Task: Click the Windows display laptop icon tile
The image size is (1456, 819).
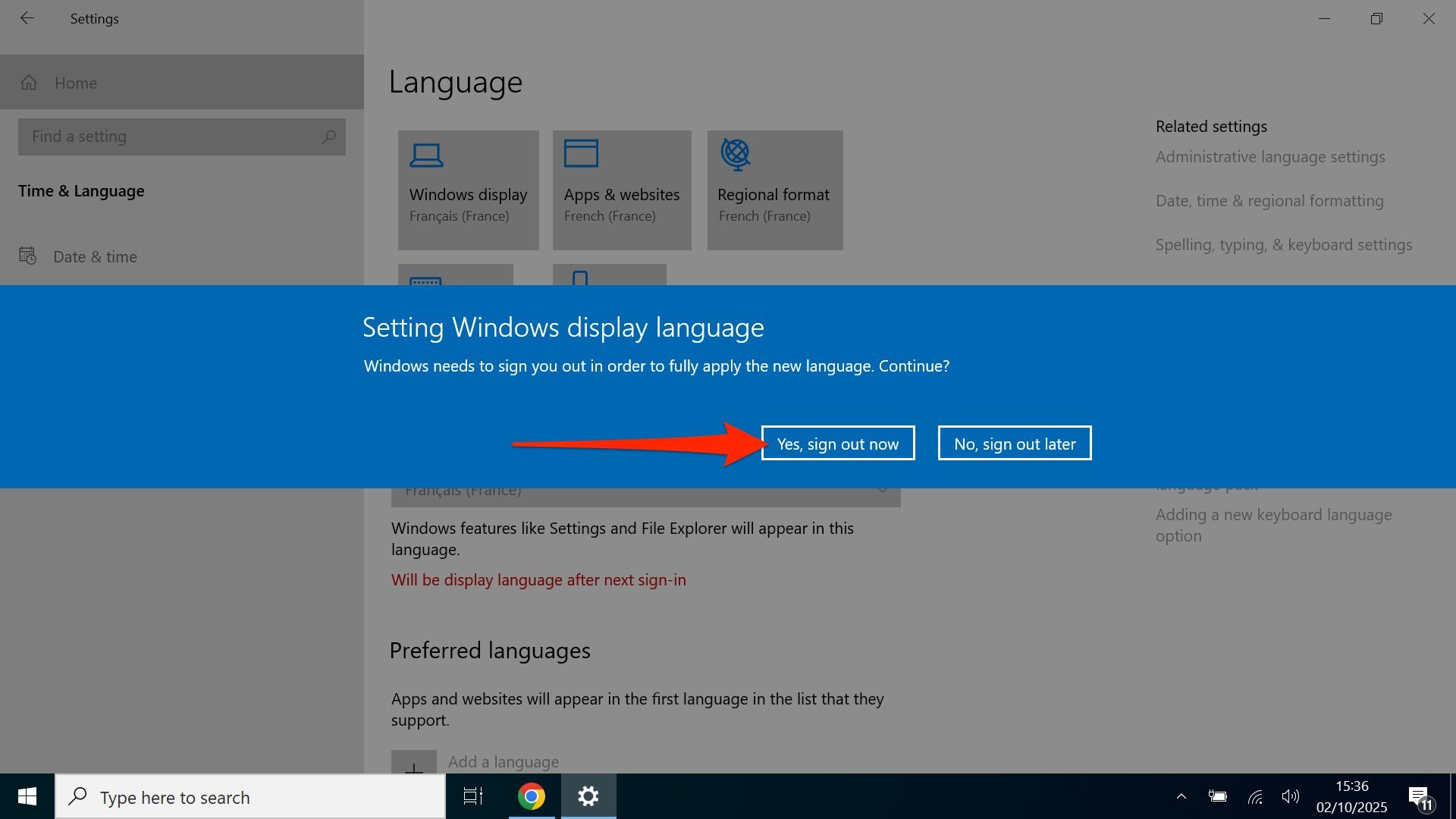Action: 468,190
